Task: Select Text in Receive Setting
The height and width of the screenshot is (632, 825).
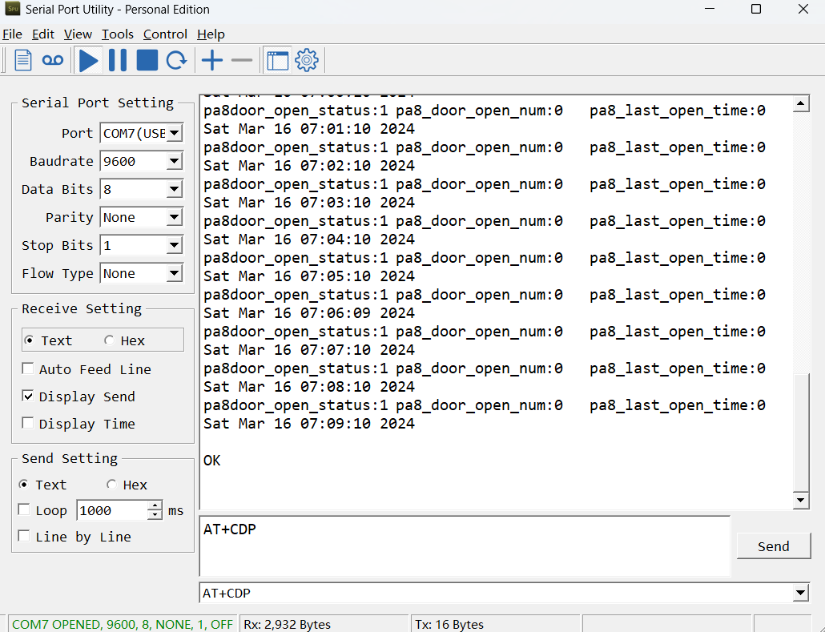Action: click(x=48, y=340)
